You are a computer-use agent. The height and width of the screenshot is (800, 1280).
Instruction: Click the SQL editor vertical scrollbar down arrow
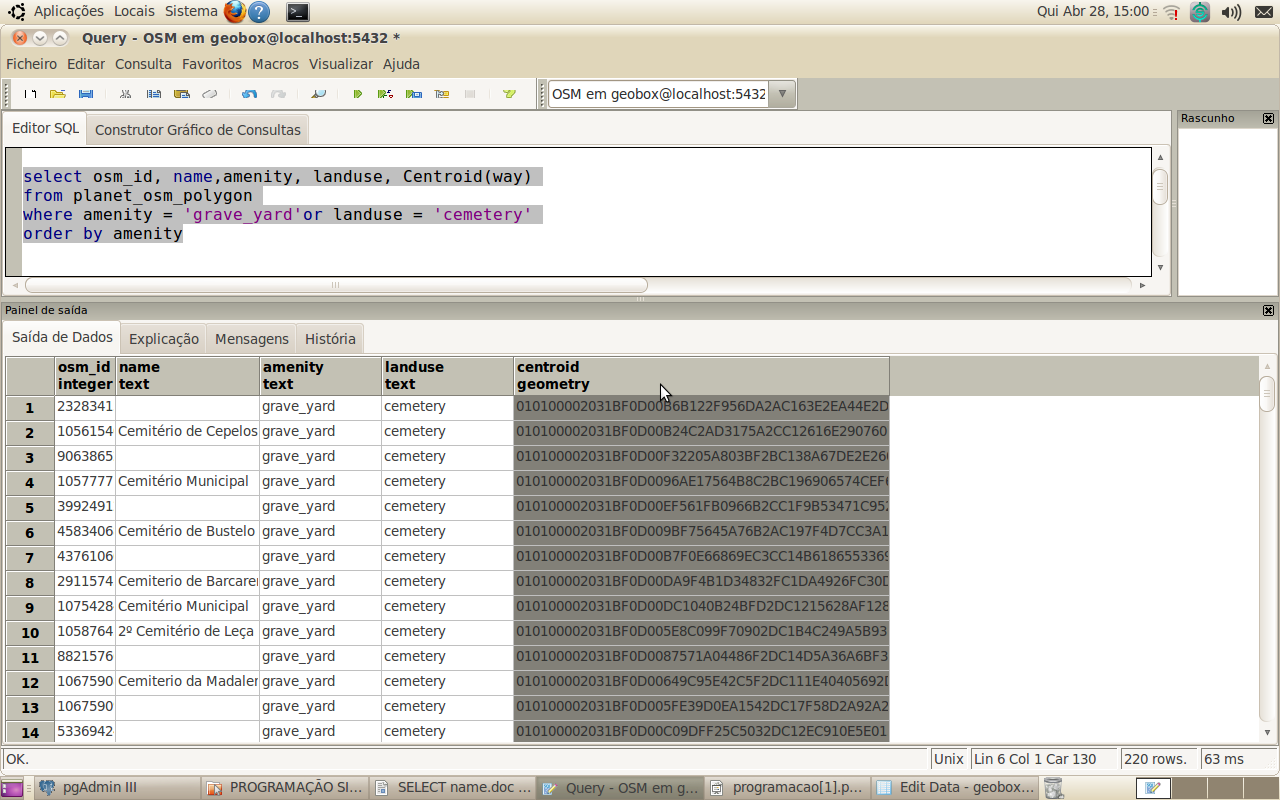pos(1160,268)
